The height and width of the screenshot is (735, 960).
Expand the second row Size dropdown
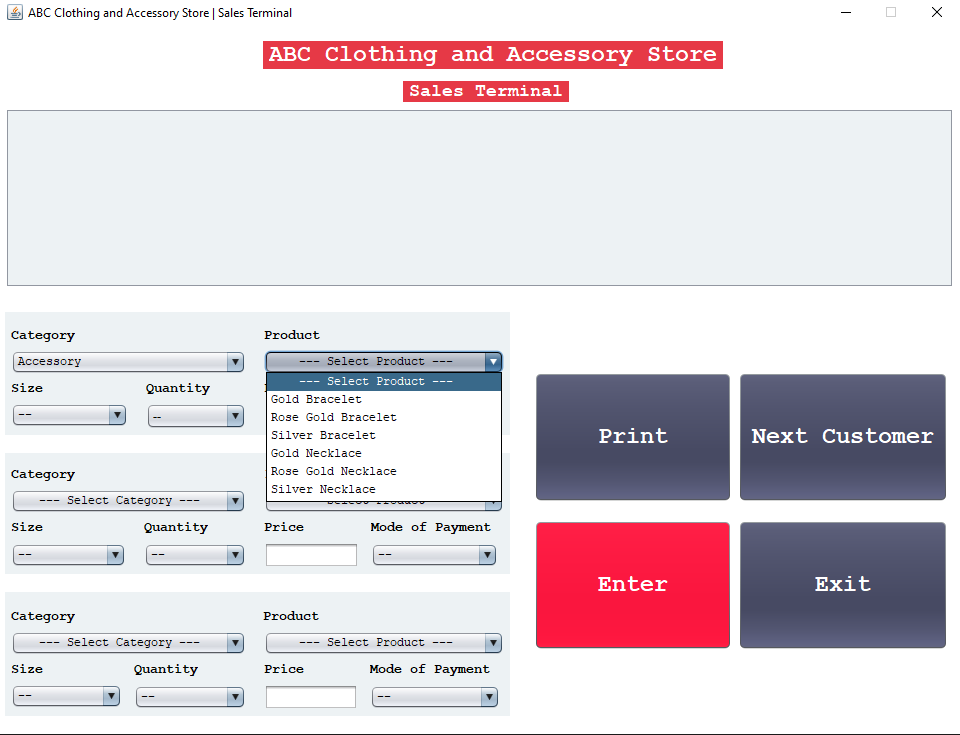click(69, 555)
